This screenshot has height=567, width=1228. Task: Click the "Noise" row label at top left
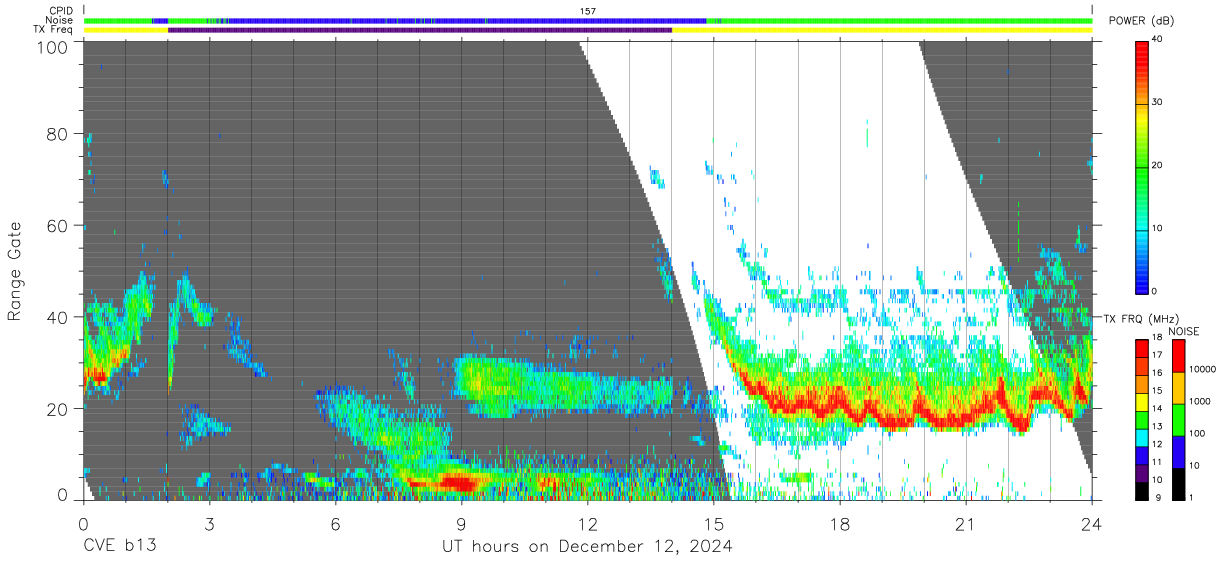[60, 20]
